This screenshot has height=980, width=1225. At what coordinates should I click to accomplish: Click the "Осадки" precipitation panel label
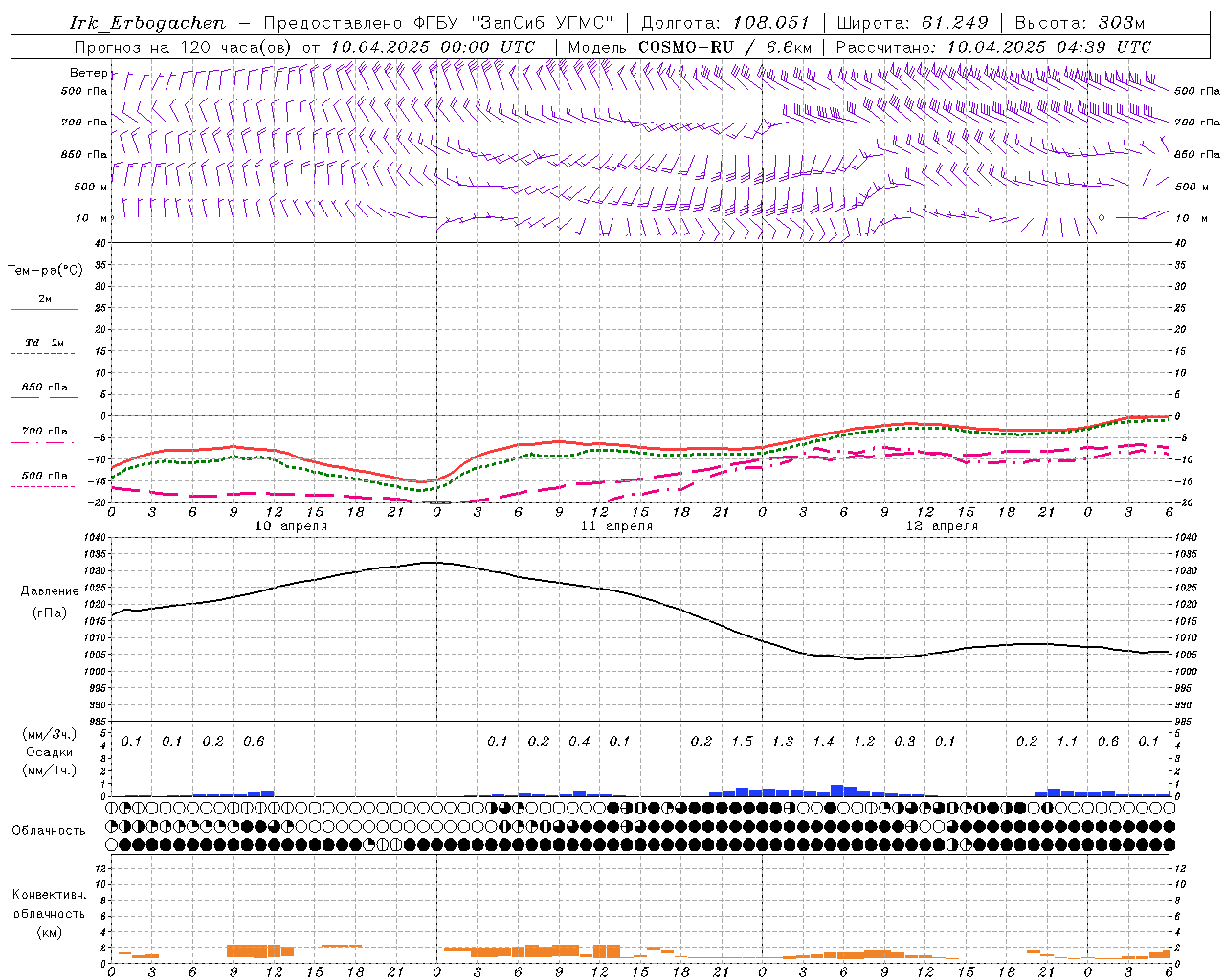(50, 752)
